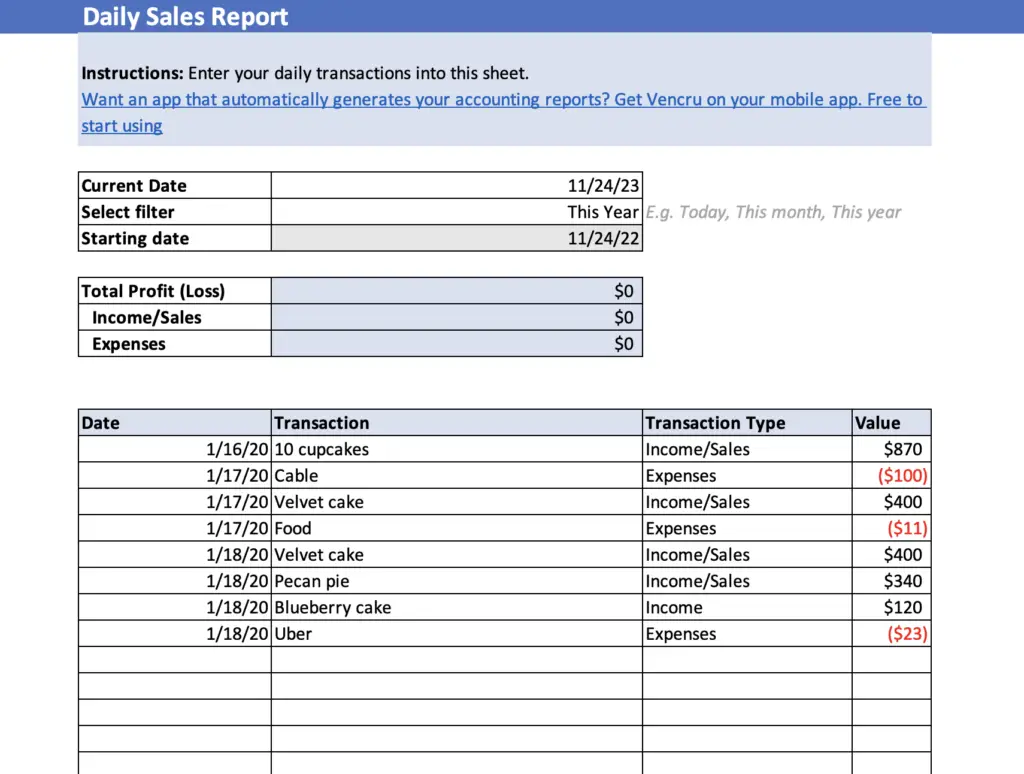
Task: Click the Select filter cell showing This Year
Action: [x=456, y=212]
